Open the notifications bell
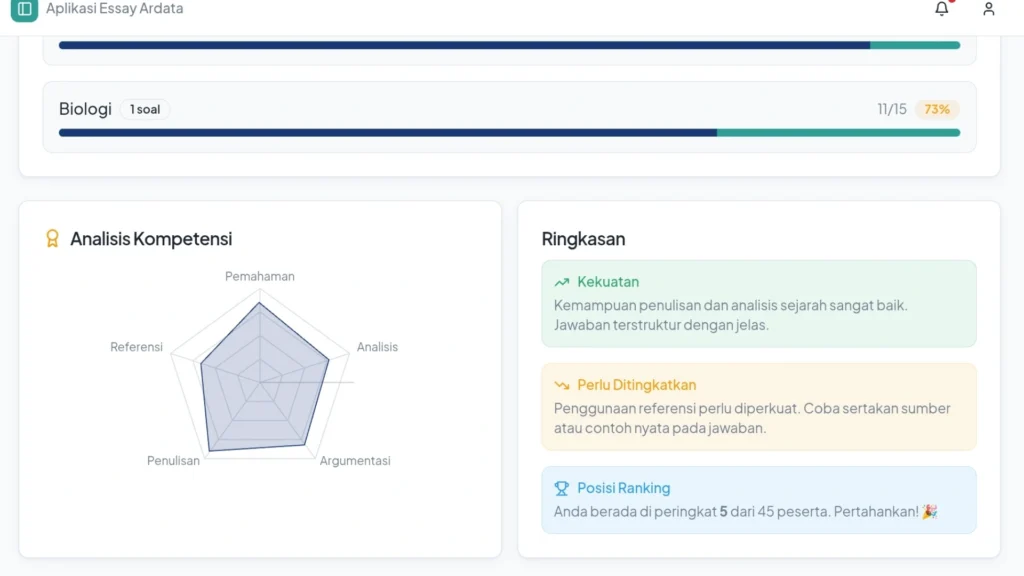 tap(941, 8)
